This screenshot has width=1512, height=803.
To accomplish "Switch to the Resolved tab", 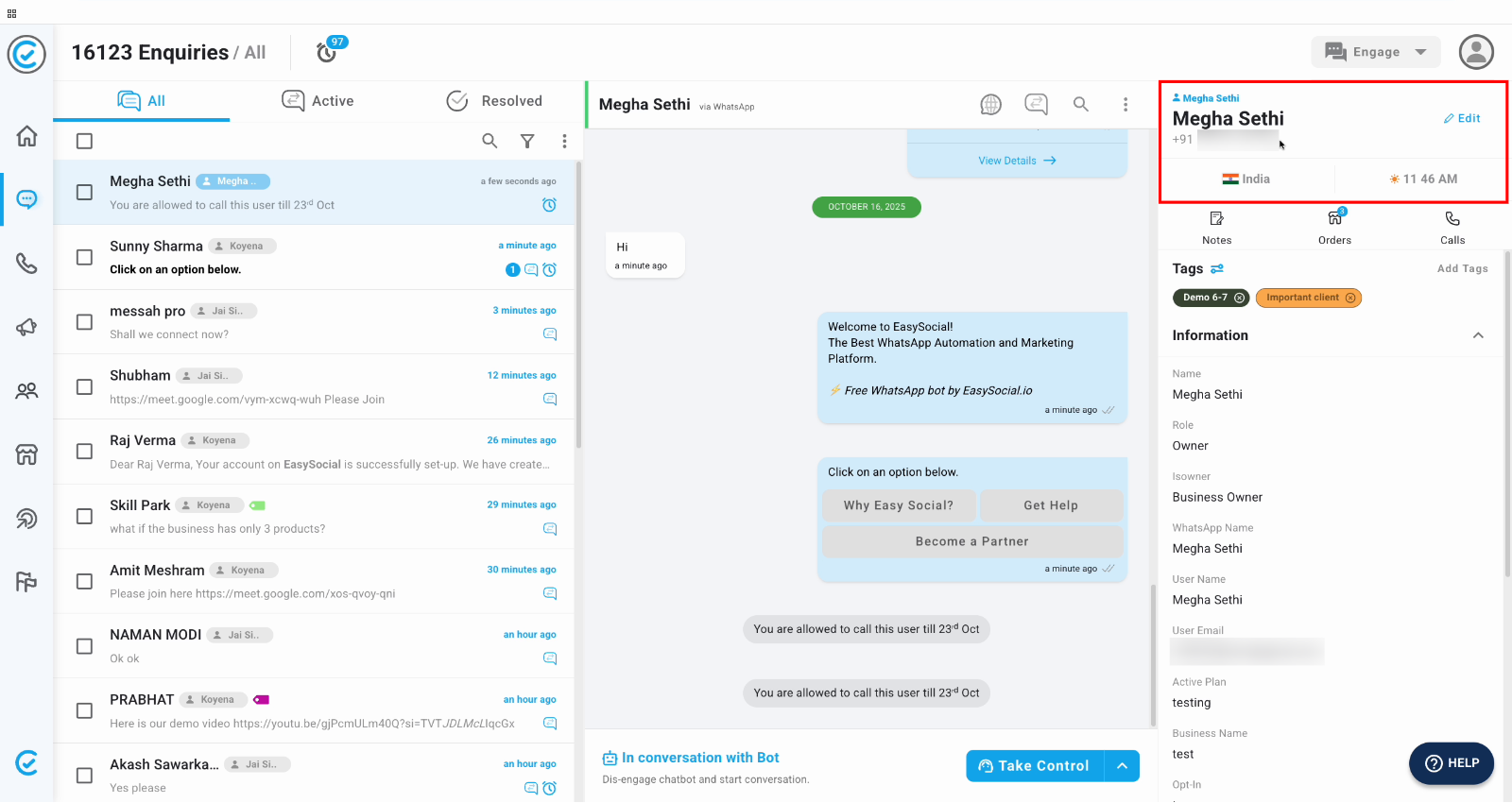I will coord(494,101).
